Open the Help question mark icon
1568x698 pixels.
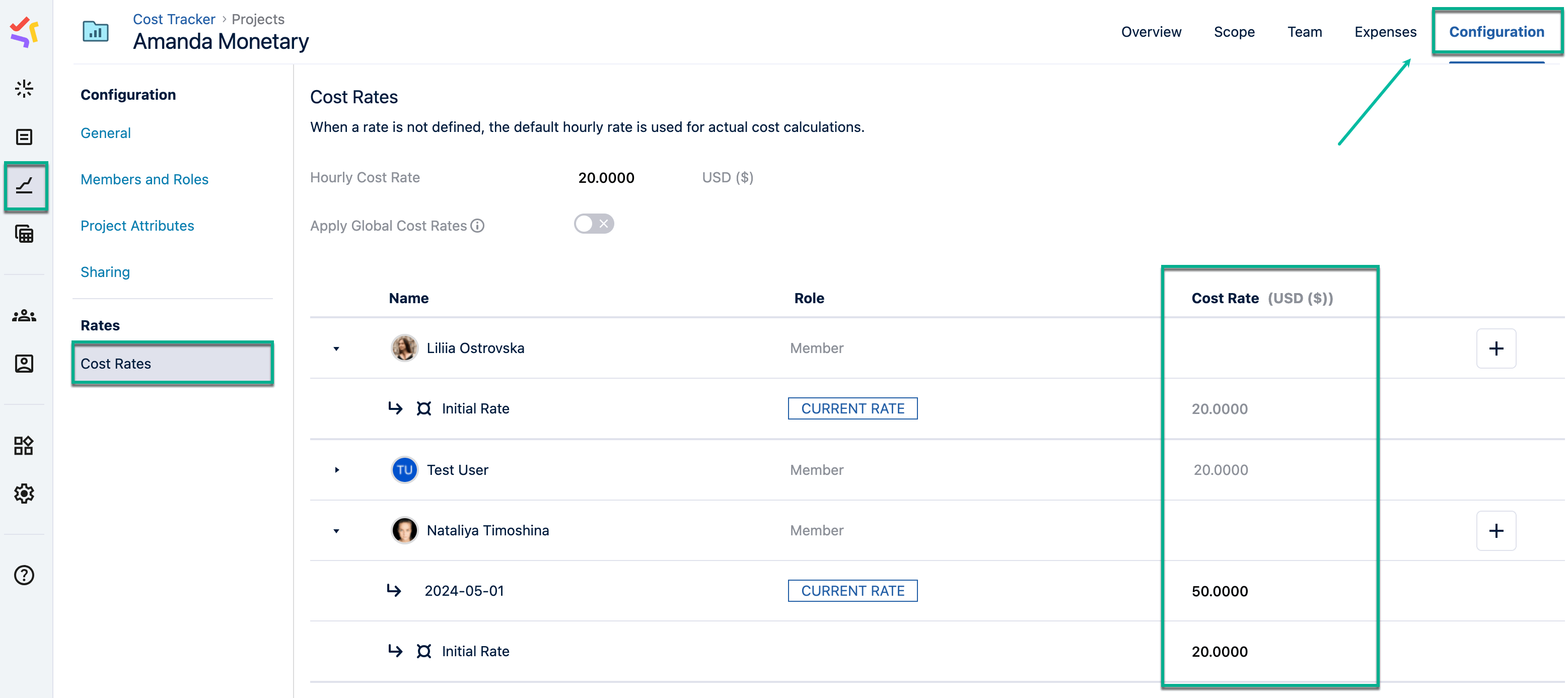click(24, 575)
